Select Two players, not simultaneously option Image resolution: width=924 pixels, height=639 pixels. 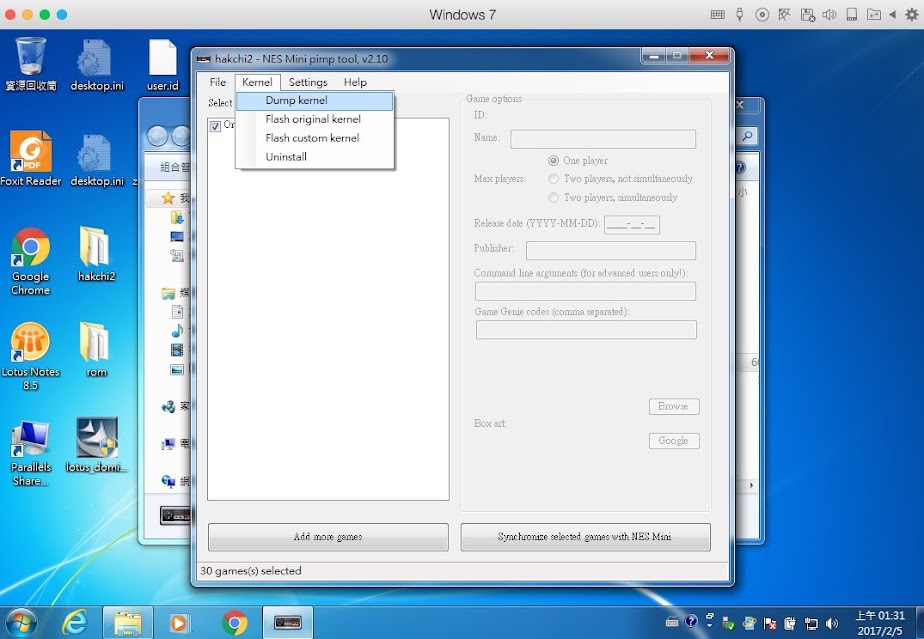[553, 179]
